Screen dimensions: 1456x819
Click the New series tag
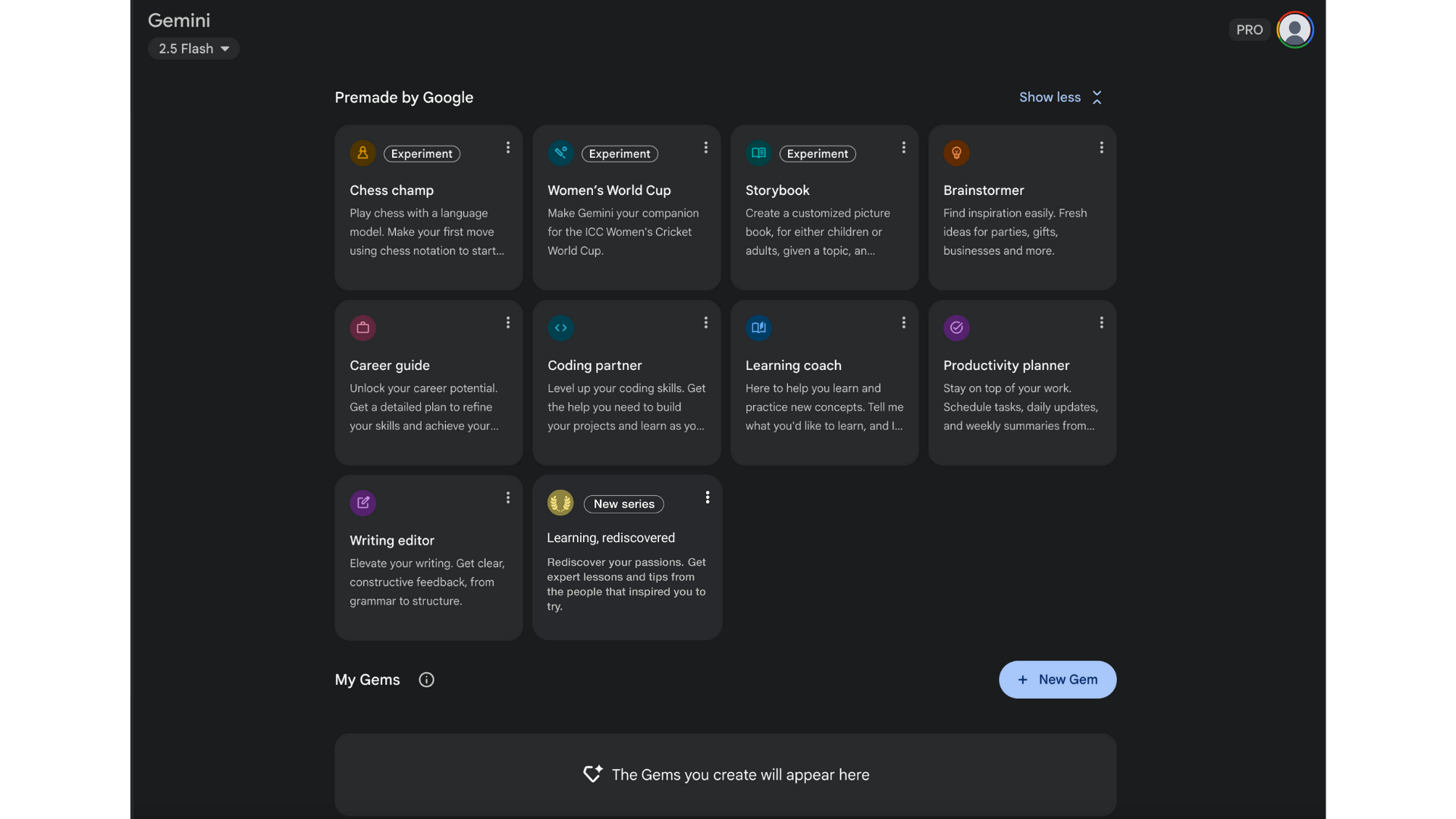(x=624, y=504)
